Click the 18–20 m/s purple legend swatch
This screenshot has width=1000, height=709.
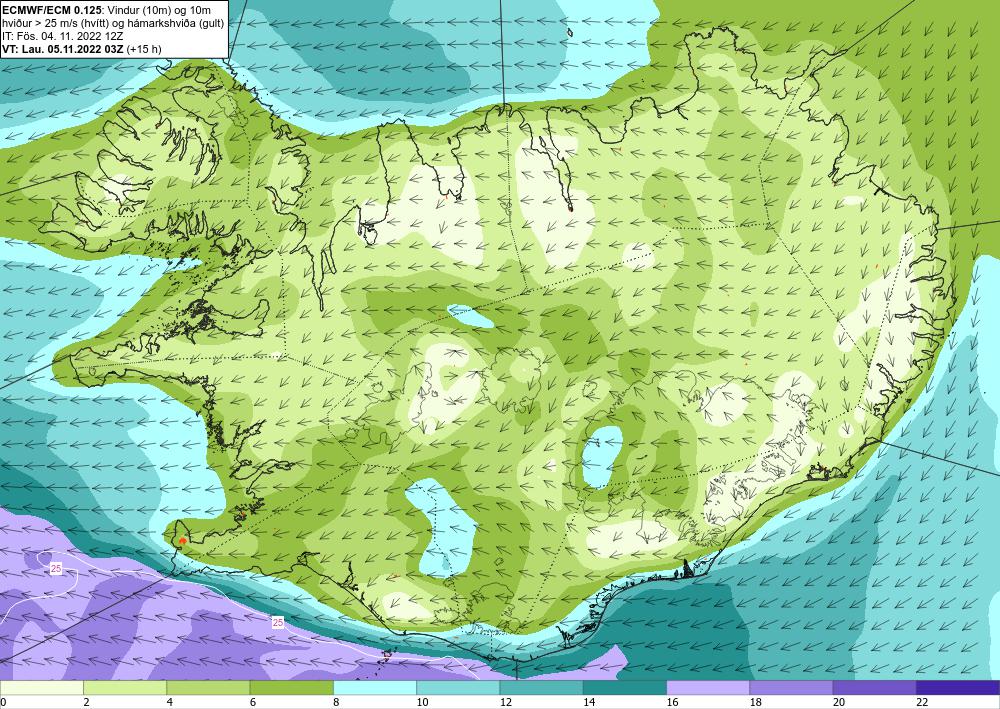coord(791,688)
